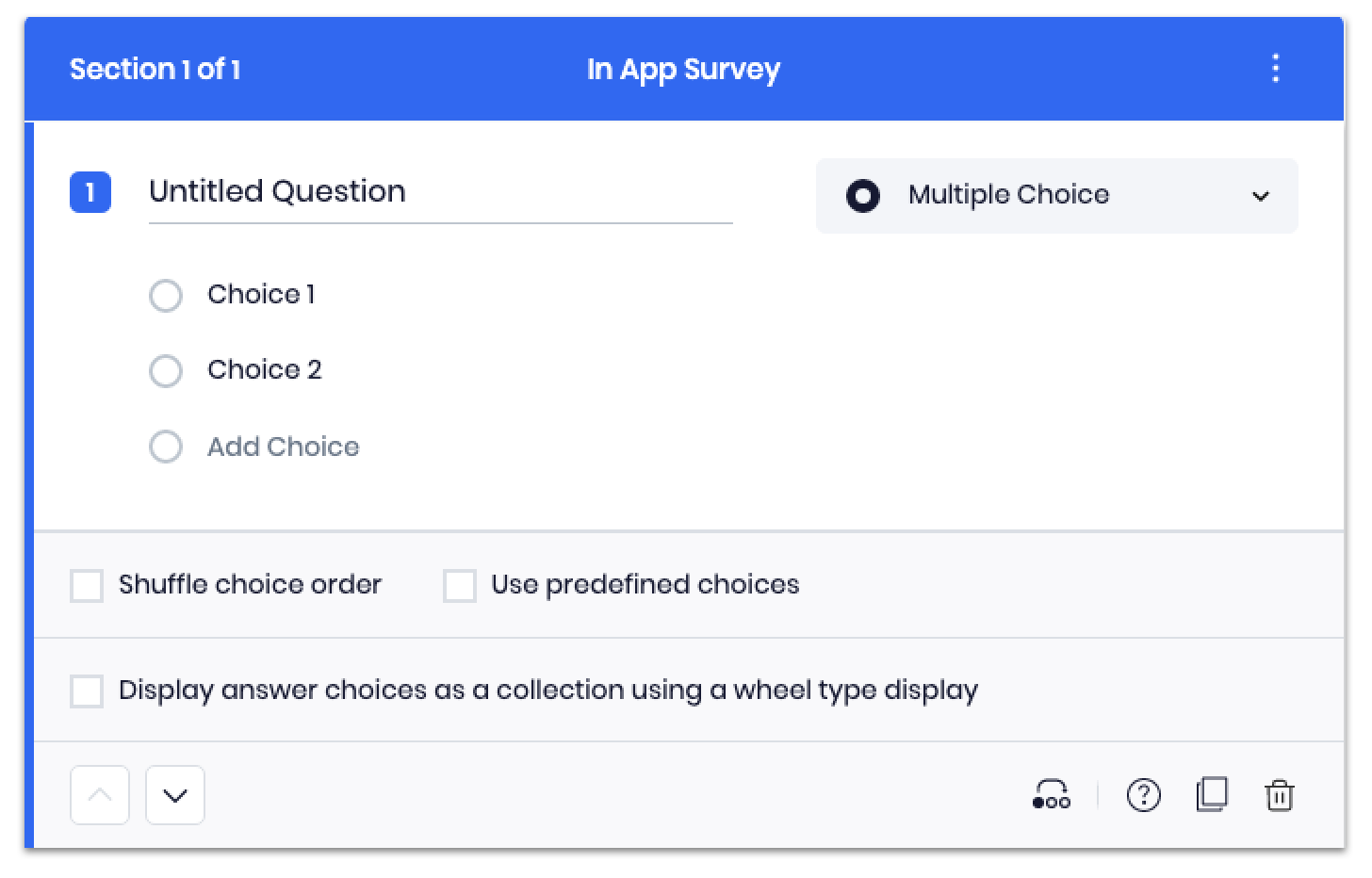
Task: Select the Choice 1 radio button
Action: (166, 295)
